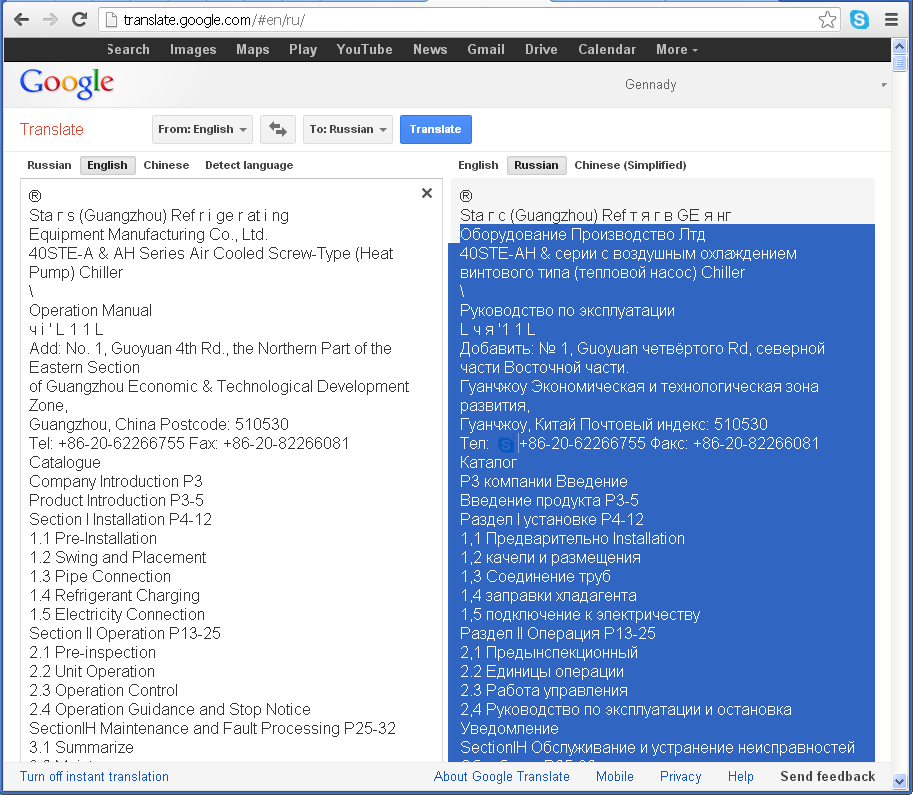Click source line '3.1 Summarize'
This screenshot has width=914, height=795.
tap(82, 748)
